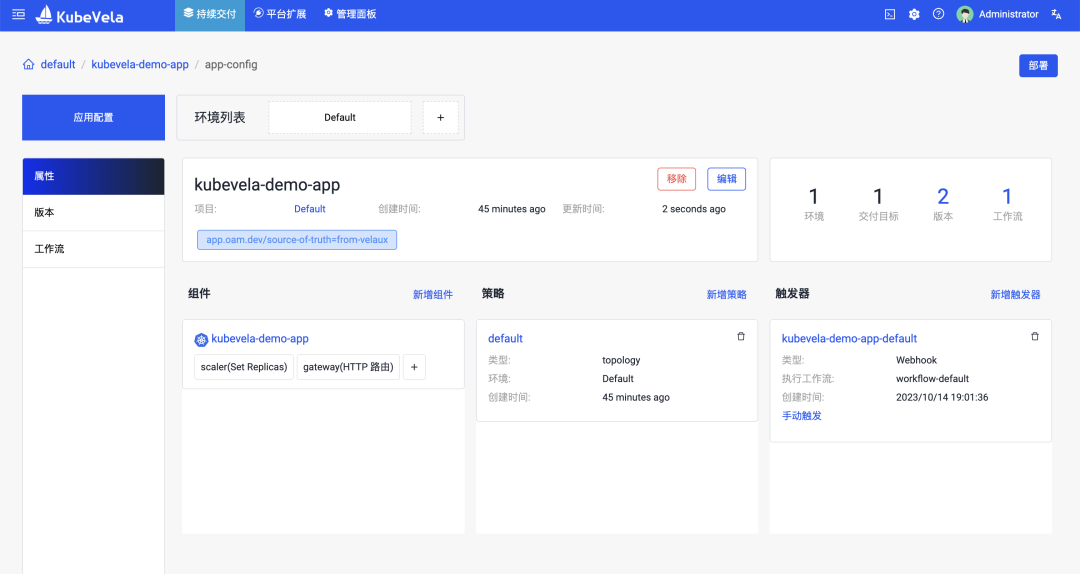
Task: Select 版本 in the left sidebar
Action: [94, 212]
